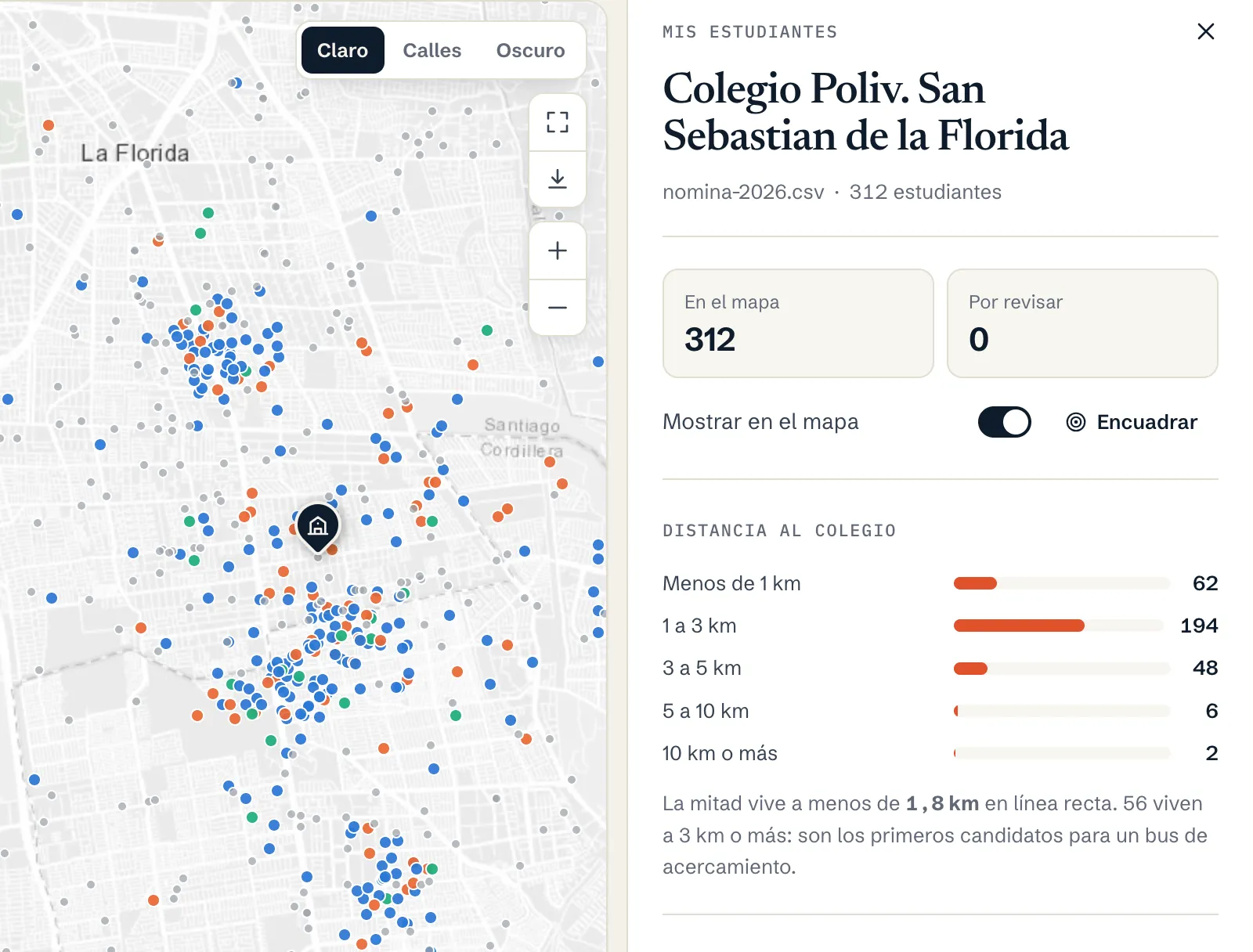This screenshot has width=1253, height=952.
Task: Click the Santiago Cordillera map label
Action: coord(522,438)
